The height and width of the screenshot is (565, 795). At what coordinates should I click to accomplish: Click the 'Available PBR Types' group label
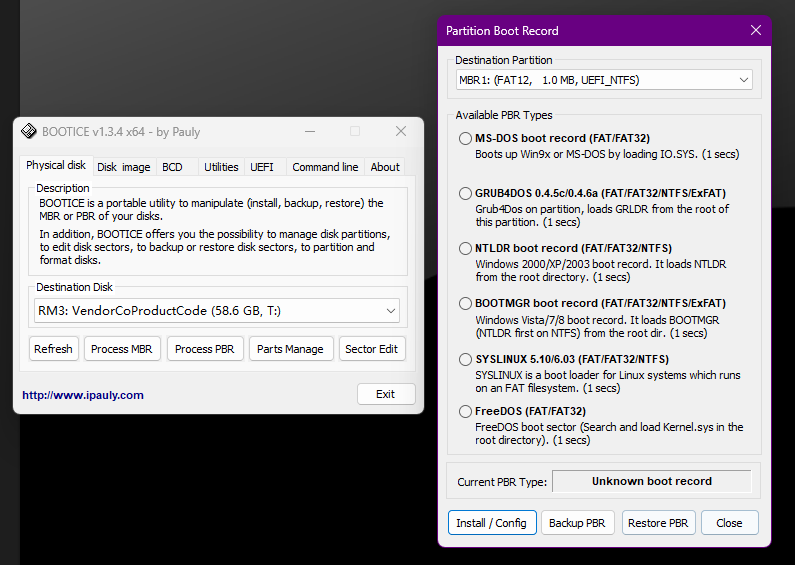point(503,115)
